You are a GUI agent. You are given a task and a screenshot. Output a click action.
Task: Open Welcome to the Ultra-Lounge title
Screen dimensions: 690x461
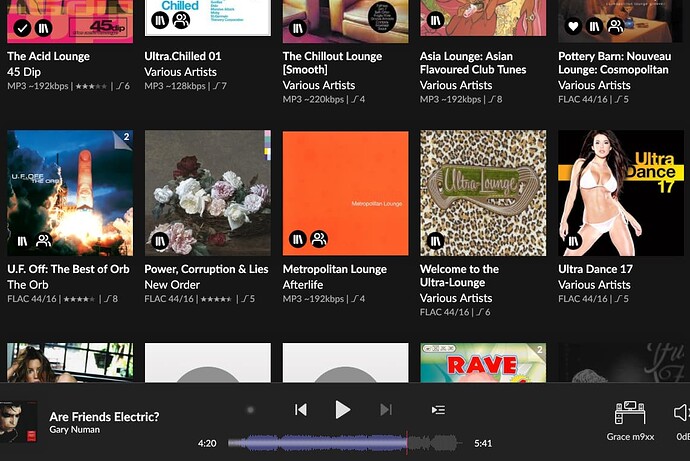click(459, 276)
